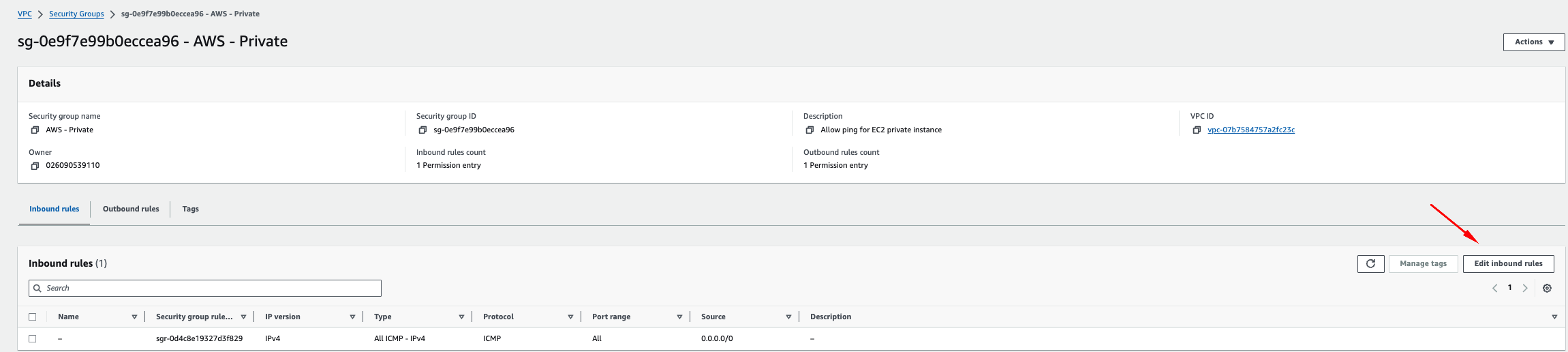Click the security group ID sg-0e9f7e99b0eccea96 value
The height and width of the screenshot is (352, 1568).
[474, 130]
